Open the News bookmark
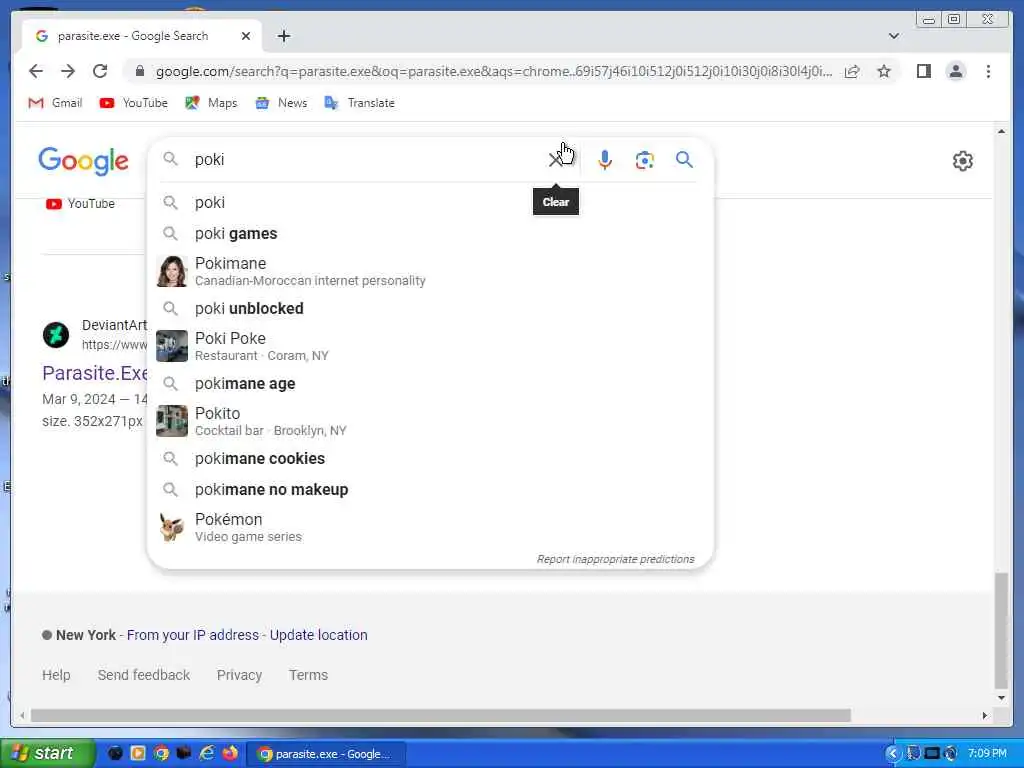This screenshot has height=768, width=1024. pyautogui.click(x=281, y=103)
